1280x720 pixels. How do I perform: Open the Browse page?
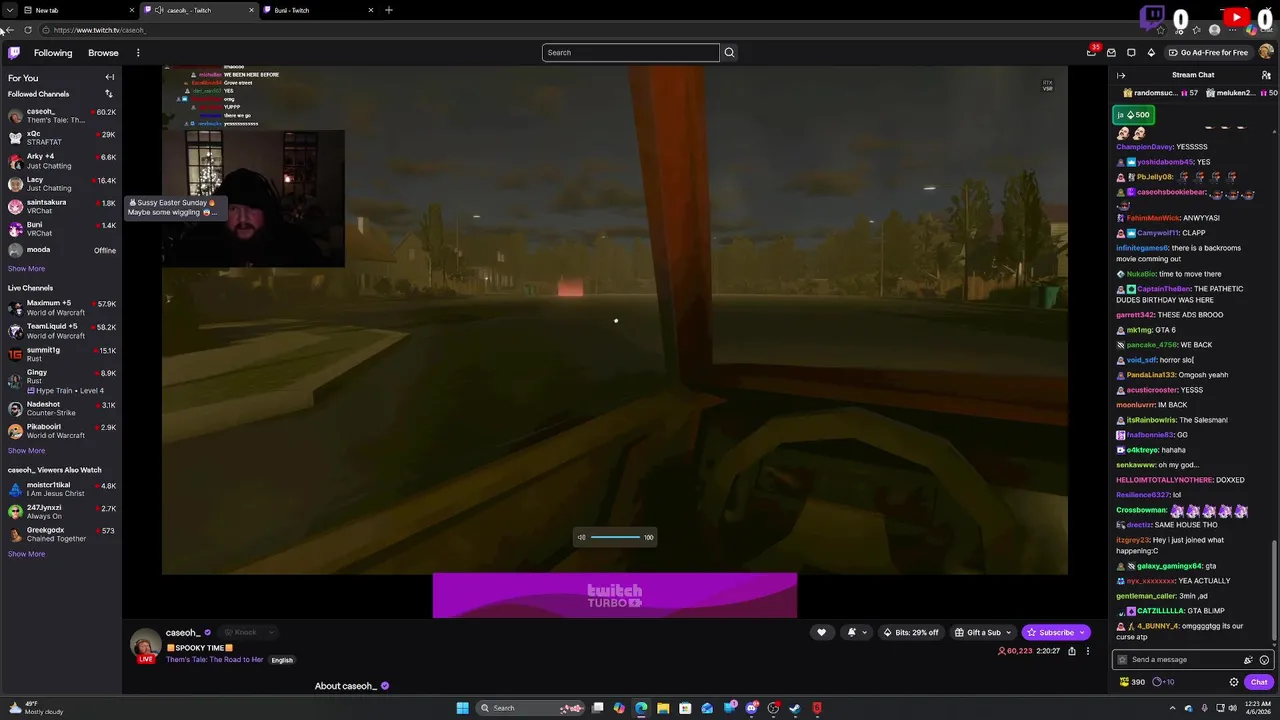pyautogui.click(x=103, y=53)
